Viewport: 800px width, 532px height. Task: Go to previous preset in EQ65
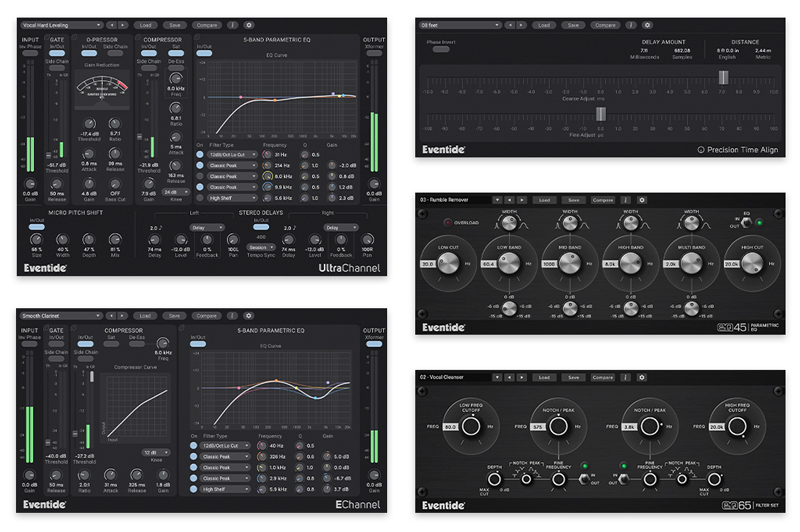coord(509,377)
